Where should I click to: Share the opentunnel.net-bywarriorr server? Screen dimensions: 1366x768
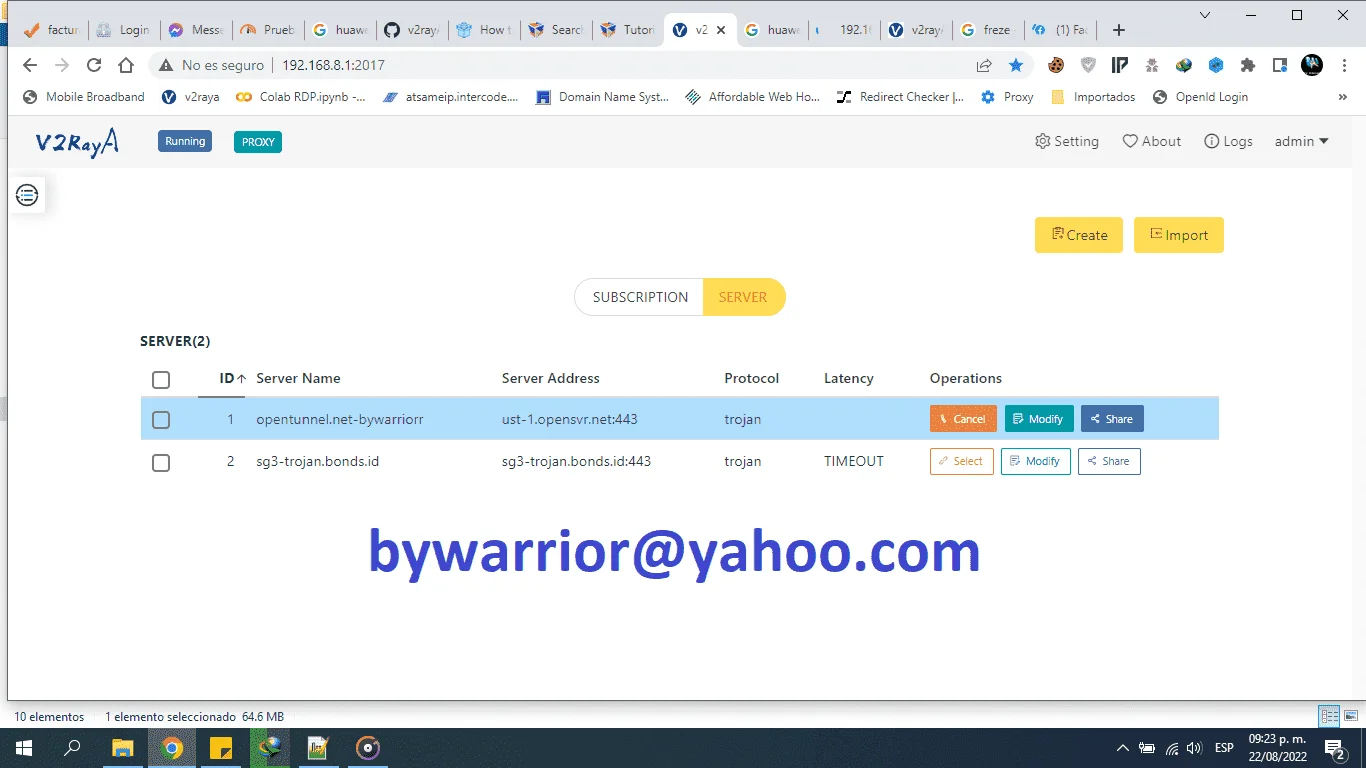pos(1112,419)
